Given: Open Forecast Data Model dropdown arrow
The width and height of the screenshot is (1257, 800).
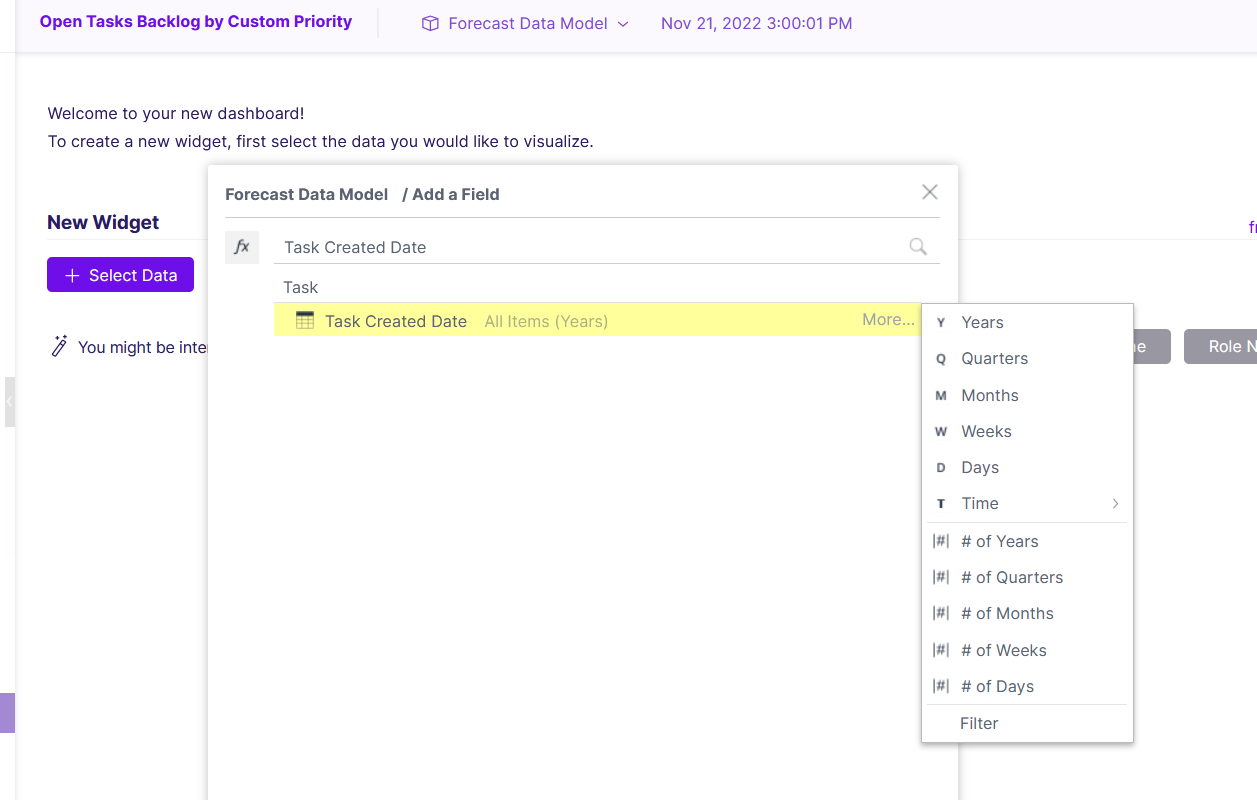Looking at the screenshot, I should pos(623,24).
